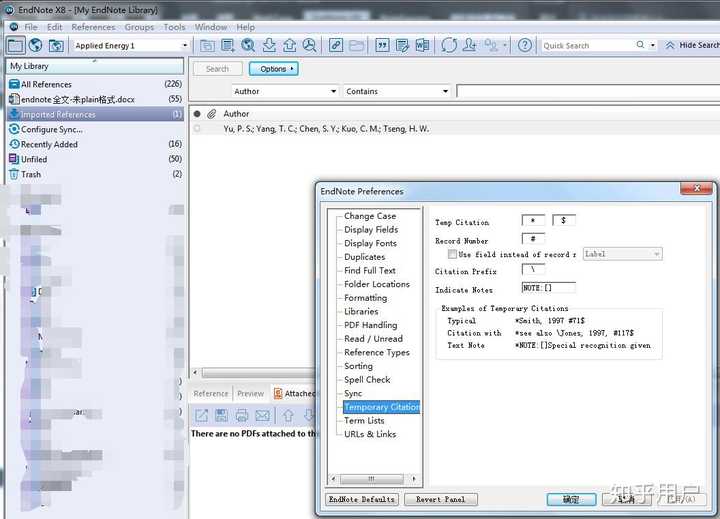Screen dimensions: 720x519
Task: Open the Quick Search options arrow
Action: (652, 45)
